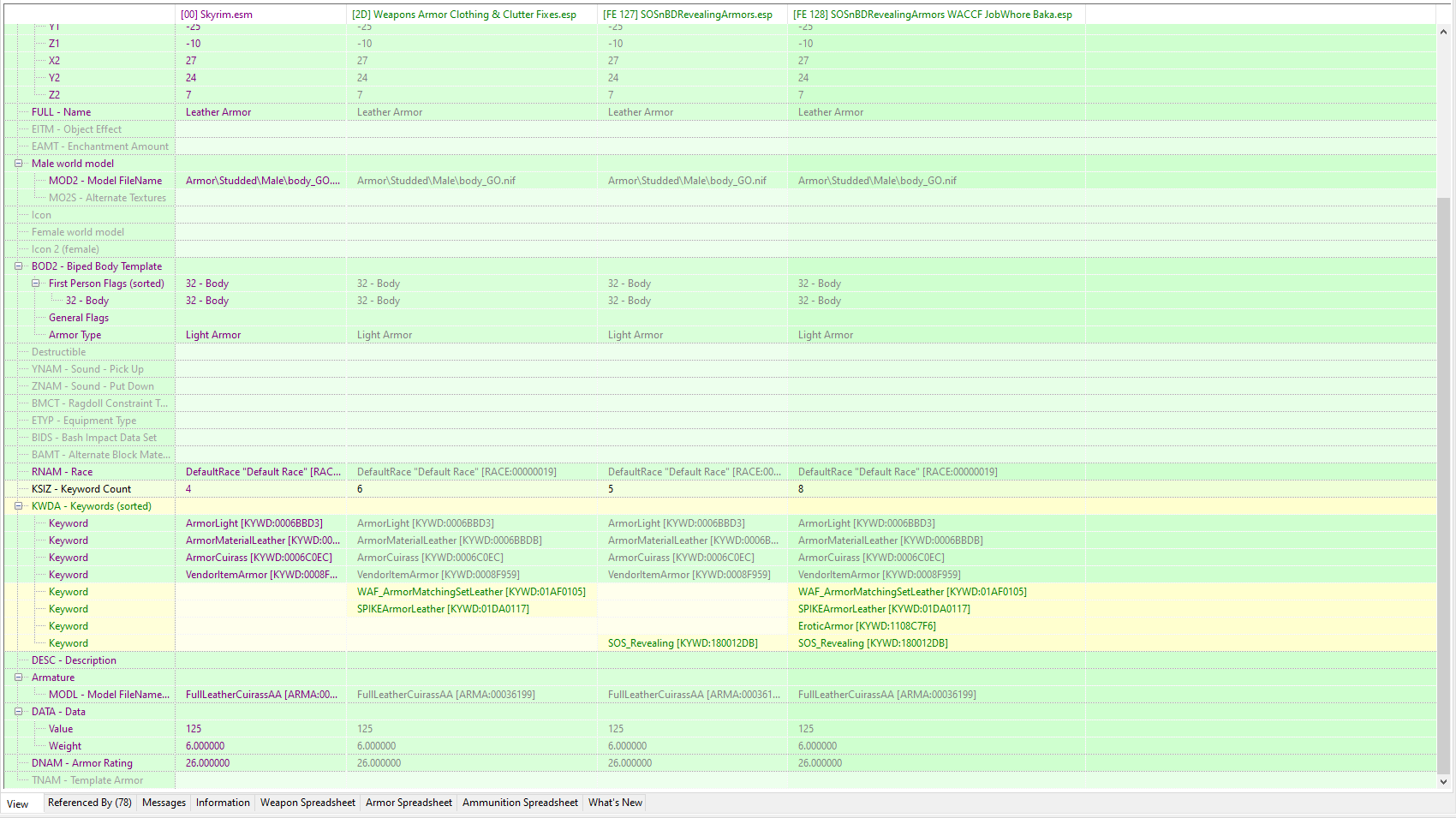Click the Skyrim.esm Armor Rating "26.000000" cell
Viewport: 1456px width, 818px height.
(261, 763)
